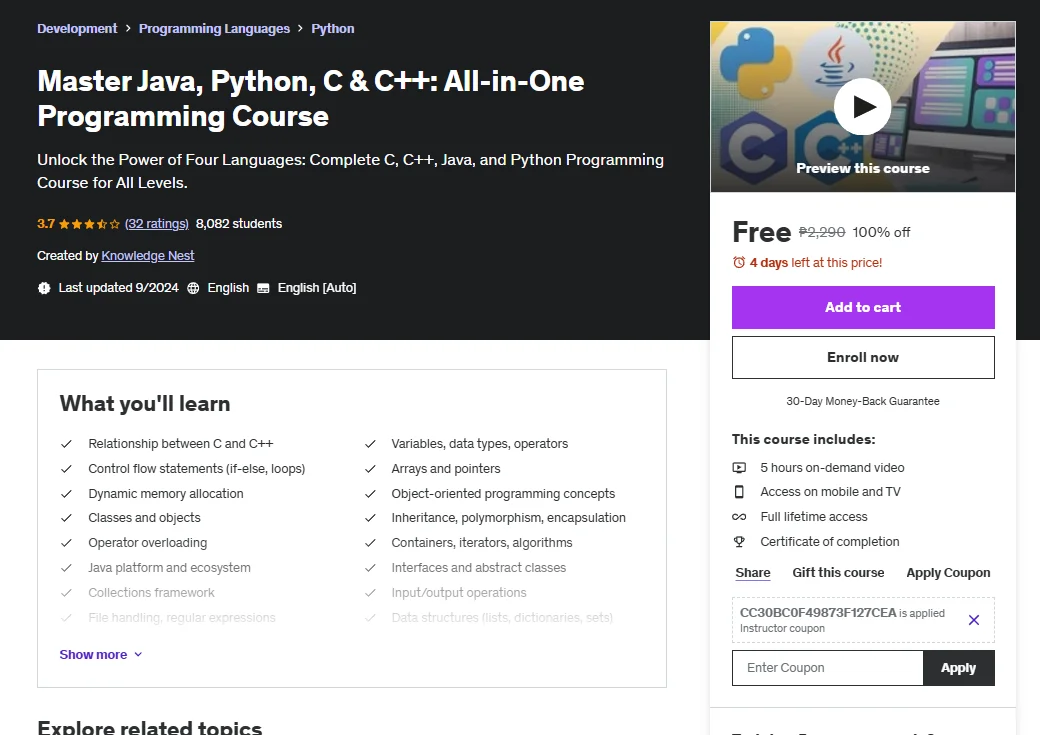Click the last updated badge icon
The width and height of the screenshot is (1040, 735).
click(x=44, y=288)
